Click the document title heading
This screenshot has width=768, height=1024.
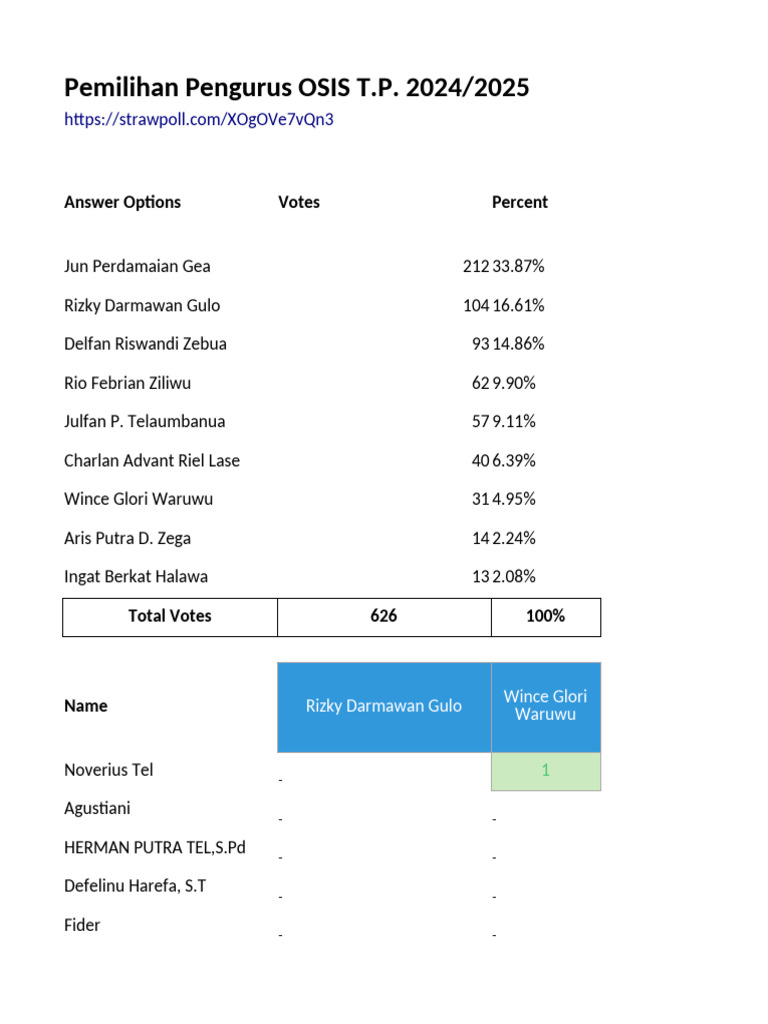point(296,88)
